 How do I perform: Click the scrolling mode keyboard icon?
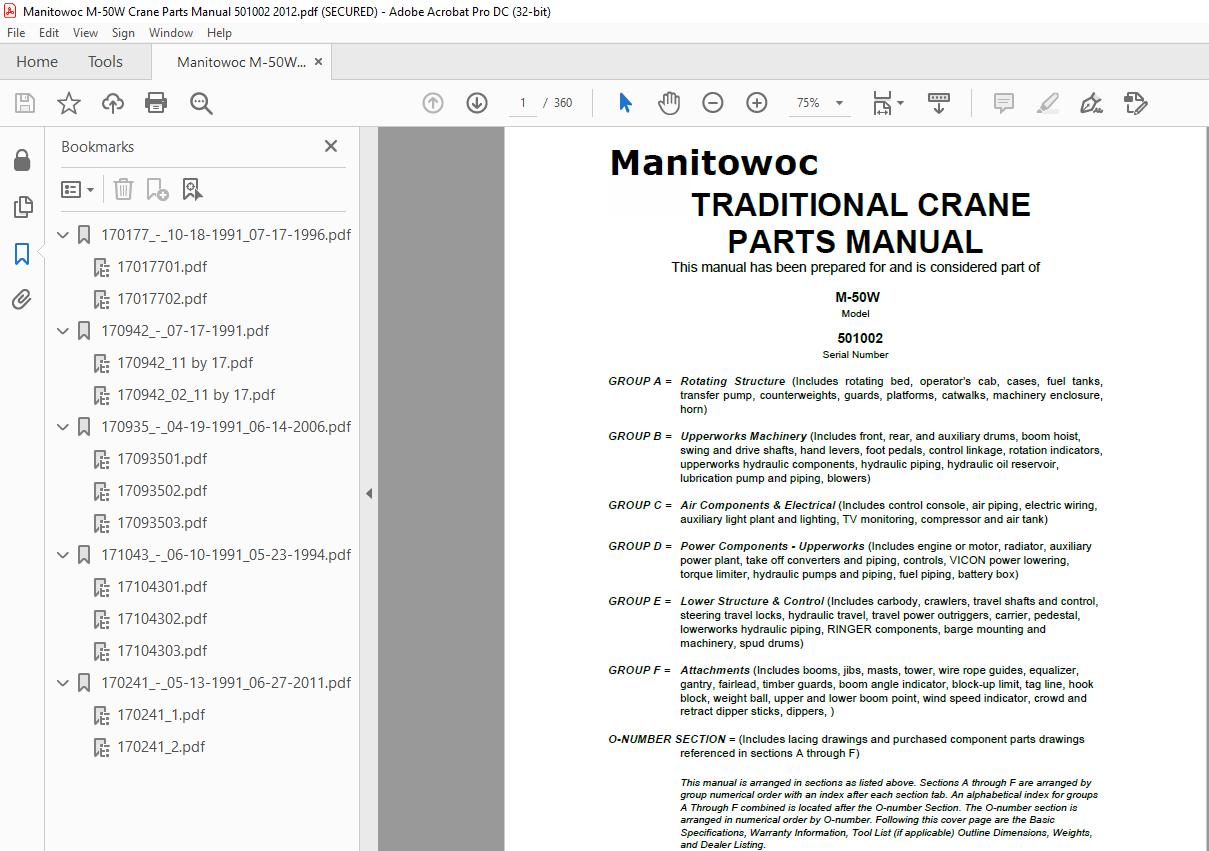(x=939, y=103)
